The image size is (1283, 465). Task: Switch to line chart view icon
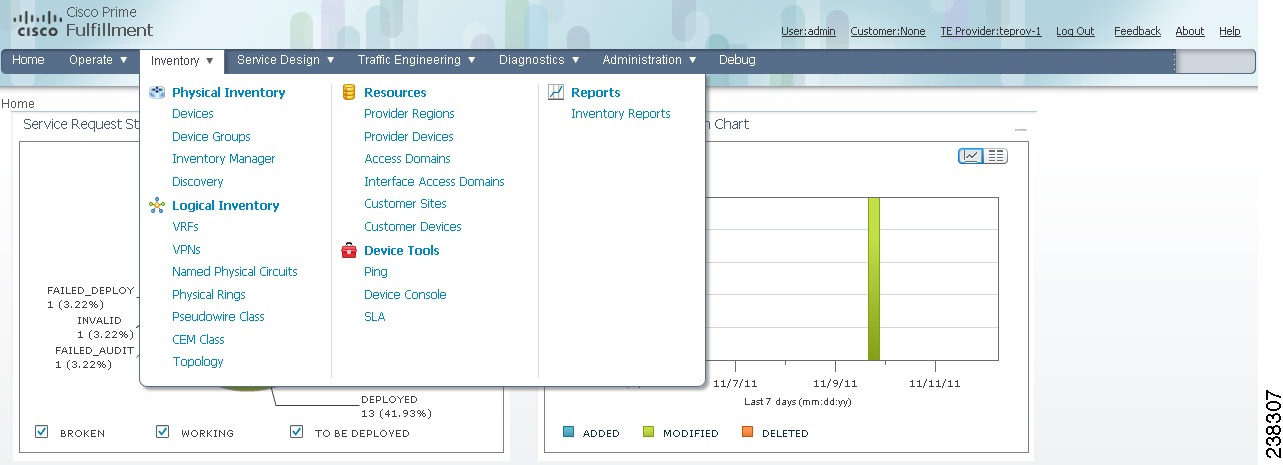[970, 156]
